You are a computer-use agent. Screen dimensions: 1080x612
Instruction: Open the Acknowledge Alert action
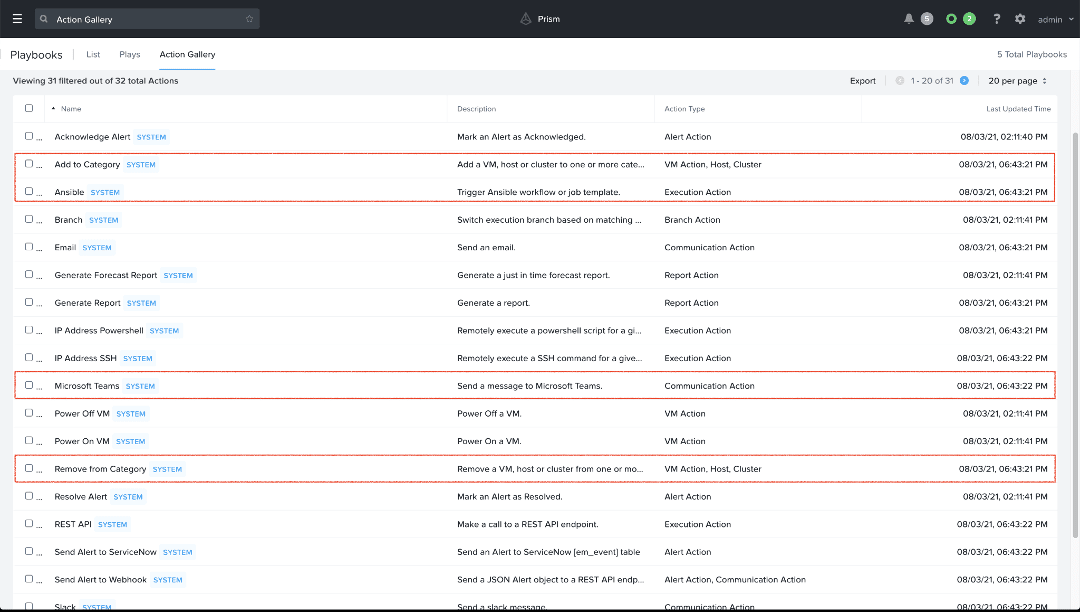point(92,137)
